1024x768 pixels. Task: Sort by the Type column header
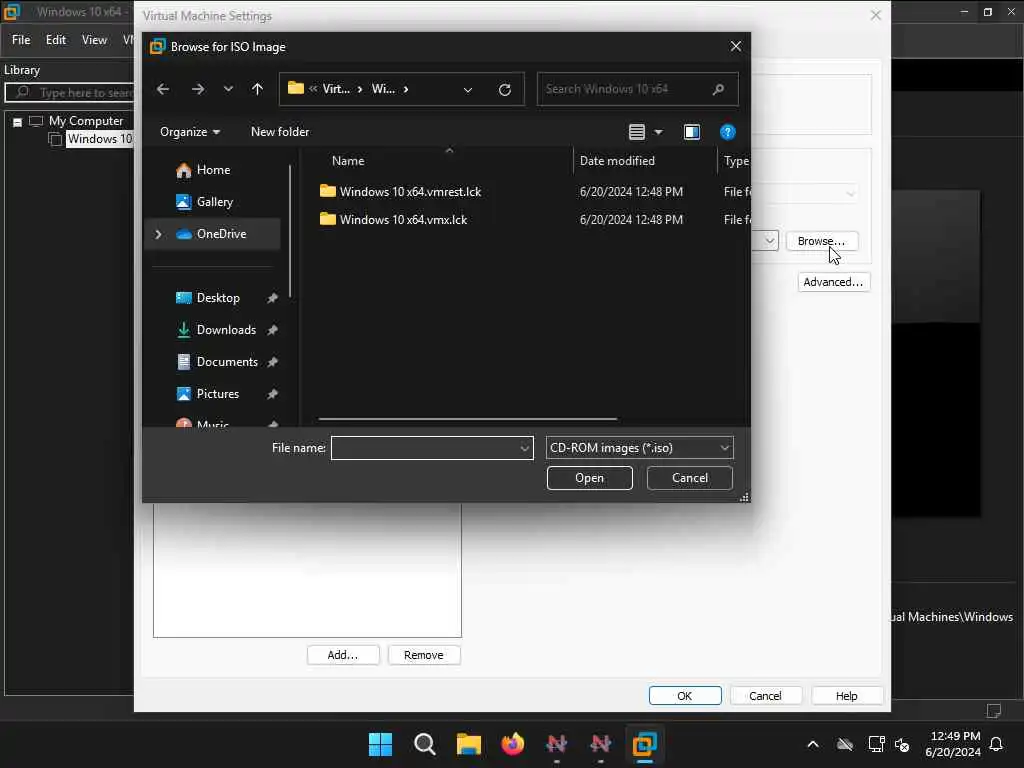(735, 161)
